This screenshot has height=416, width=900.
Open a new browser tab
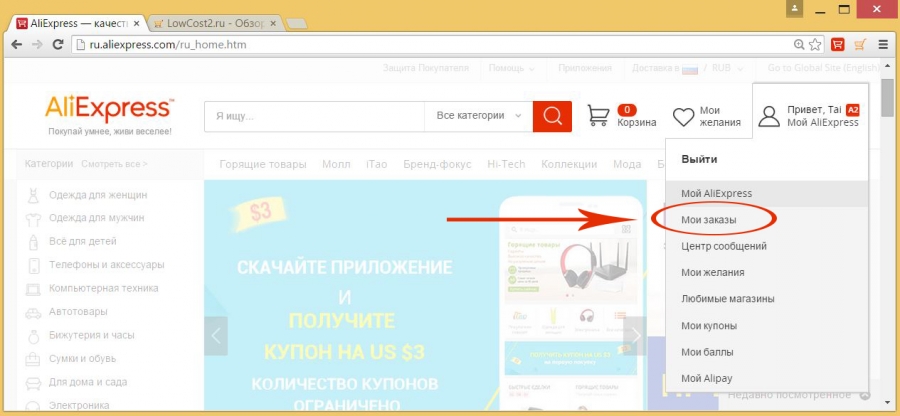pyautogui.click(x=296, y=24)
